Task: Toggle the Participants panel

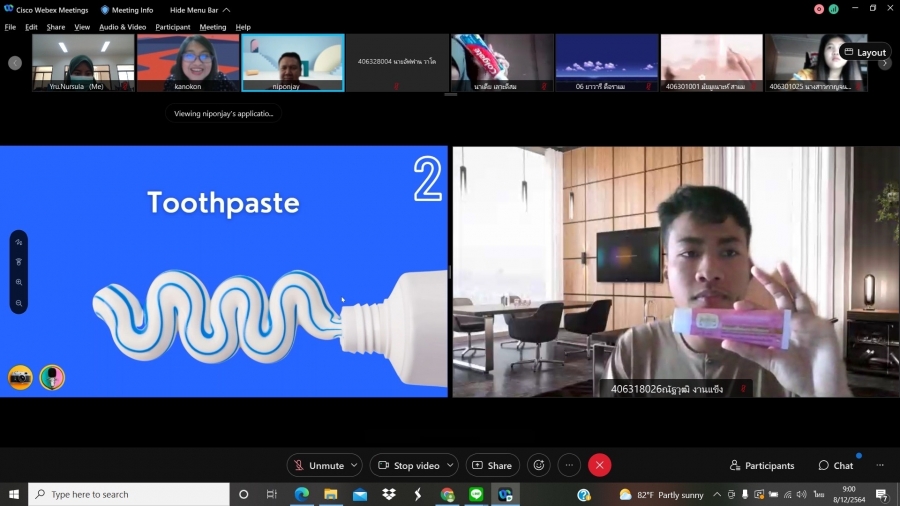Action: pos(762,465)
